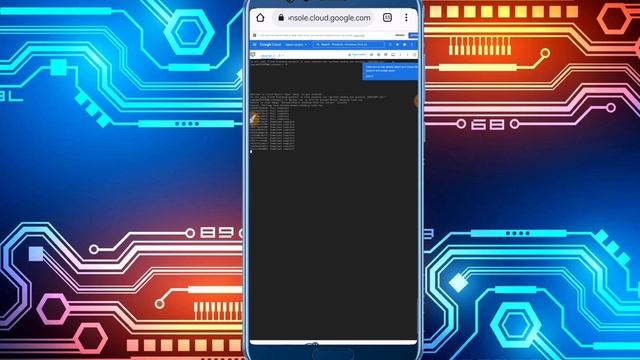
Task: Open the Cloud Shell more options menu
Action: pos(400,54)
